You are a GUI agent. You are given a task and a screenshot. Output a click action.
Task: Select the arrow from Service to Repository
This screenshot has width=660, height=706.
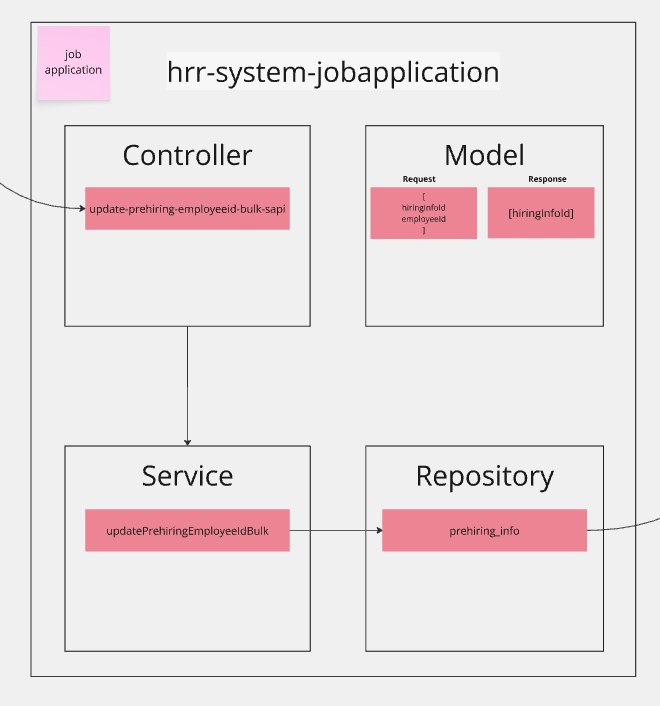click(335, 530)
